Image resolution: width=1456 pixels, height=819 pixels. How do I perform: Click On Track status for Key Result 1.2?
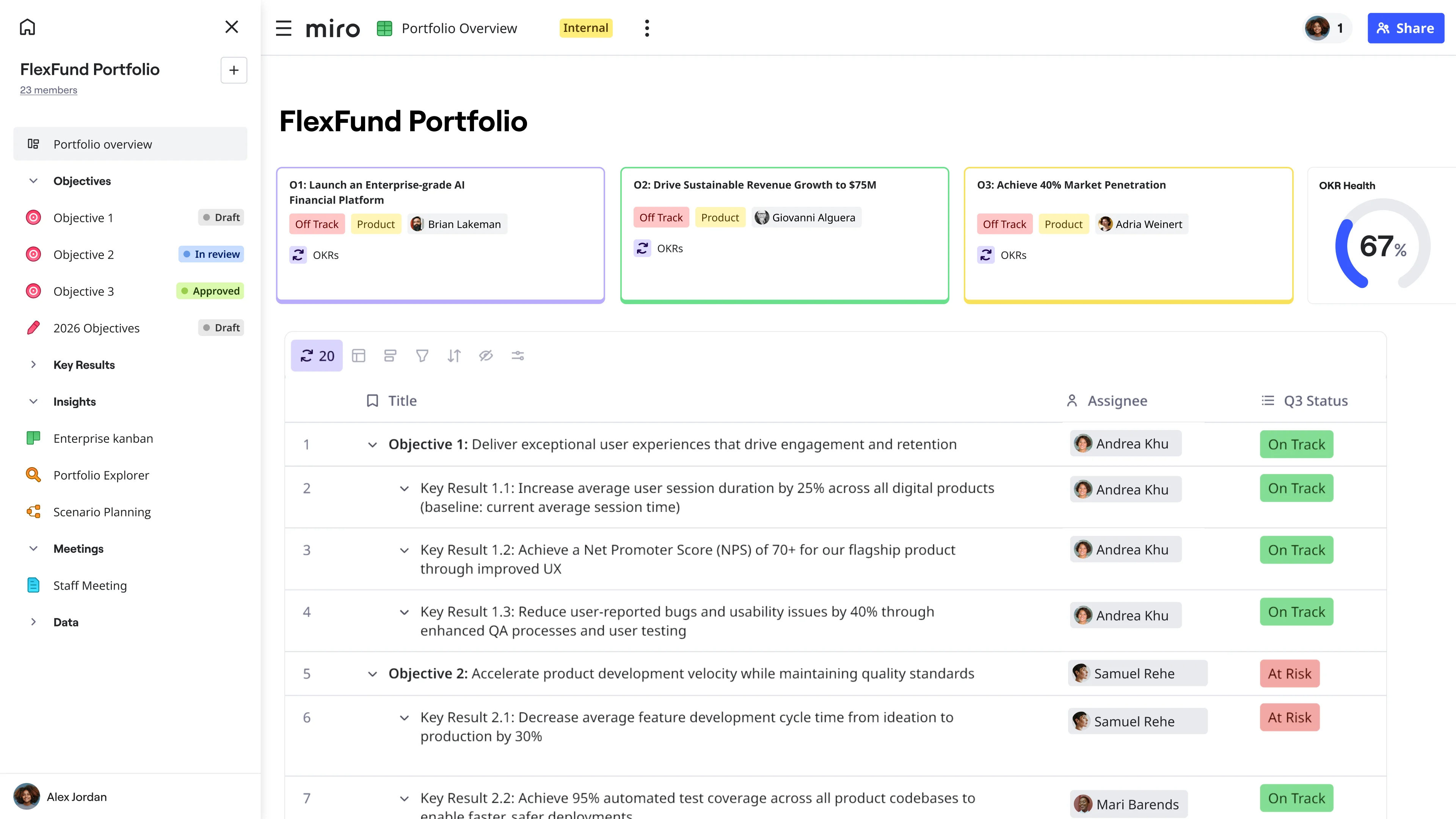click(1296, 550)
